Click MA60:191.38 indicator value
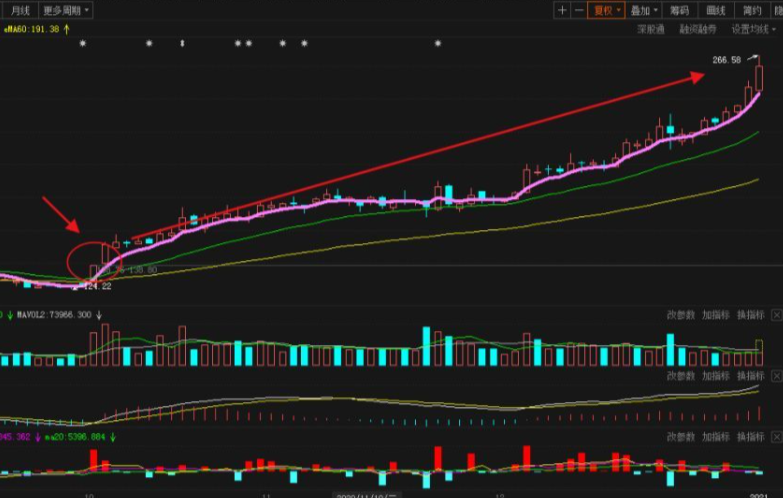The image size is (783, 498). tap(32, 29)
